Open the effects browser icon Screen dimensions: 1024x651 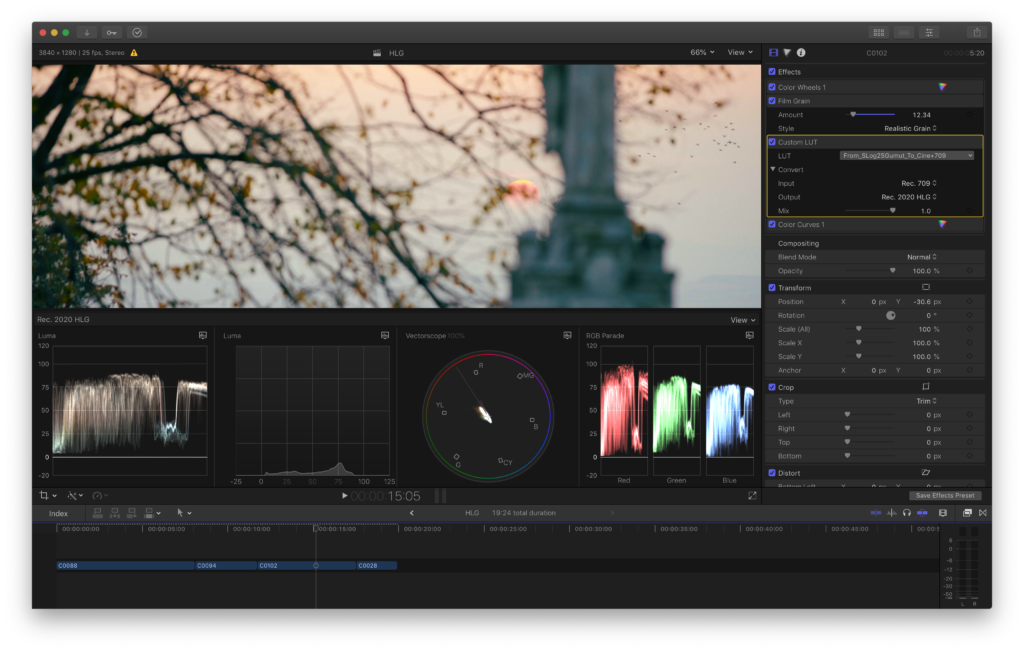(x=967, y=513)
